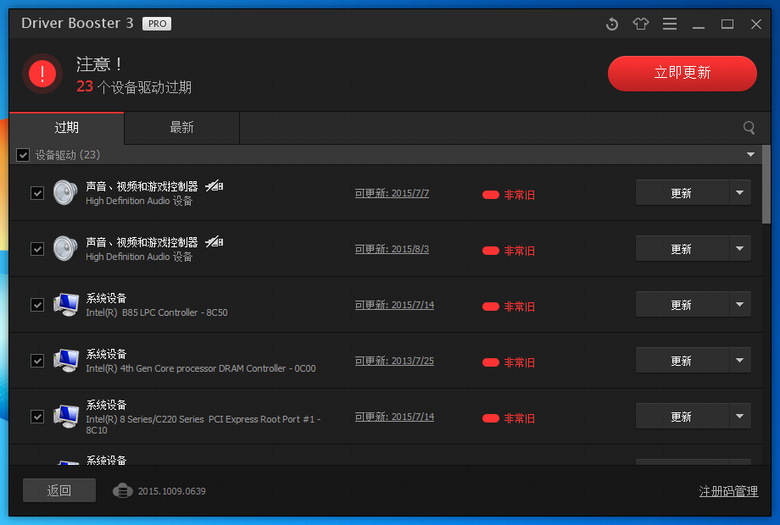
Task: Uncheck the Intel B85 LPC Controller checkbox
Action: coord(37,305)
